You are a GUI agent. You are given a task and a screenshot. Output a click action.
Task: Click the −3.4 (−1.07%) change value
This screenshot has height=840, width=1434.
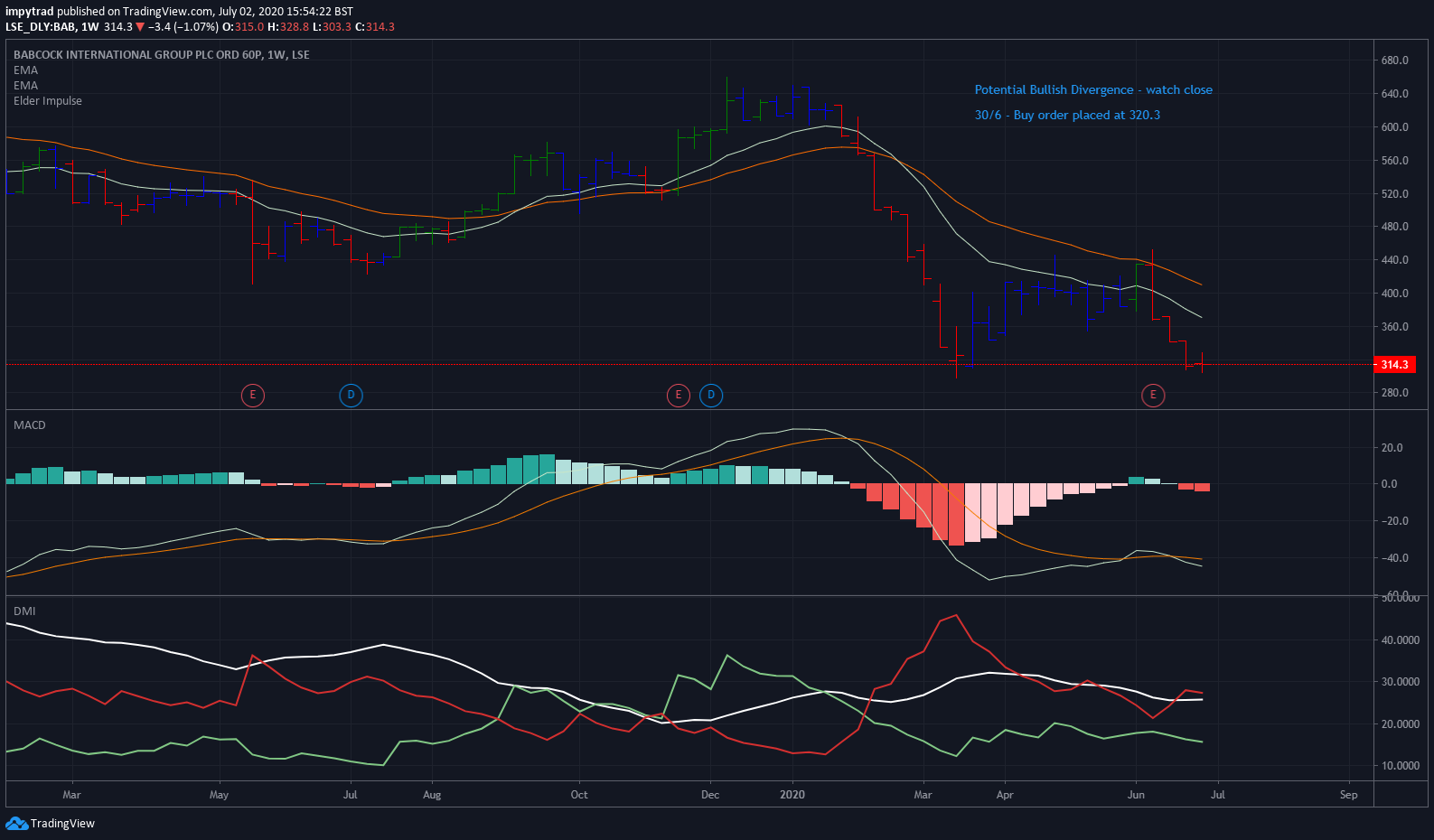183,27
